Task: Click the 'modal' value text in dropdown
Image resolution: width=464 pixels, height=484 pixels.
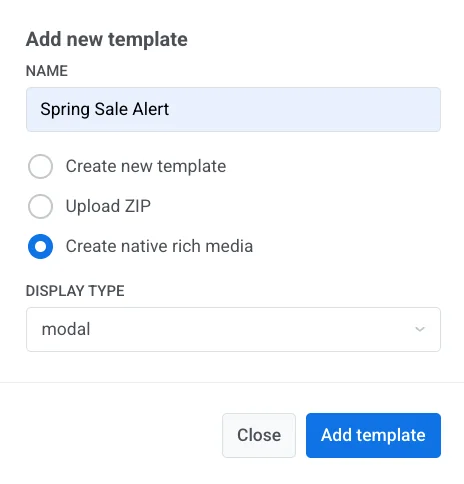Action: pyautogui.click(x=66, y=329)
